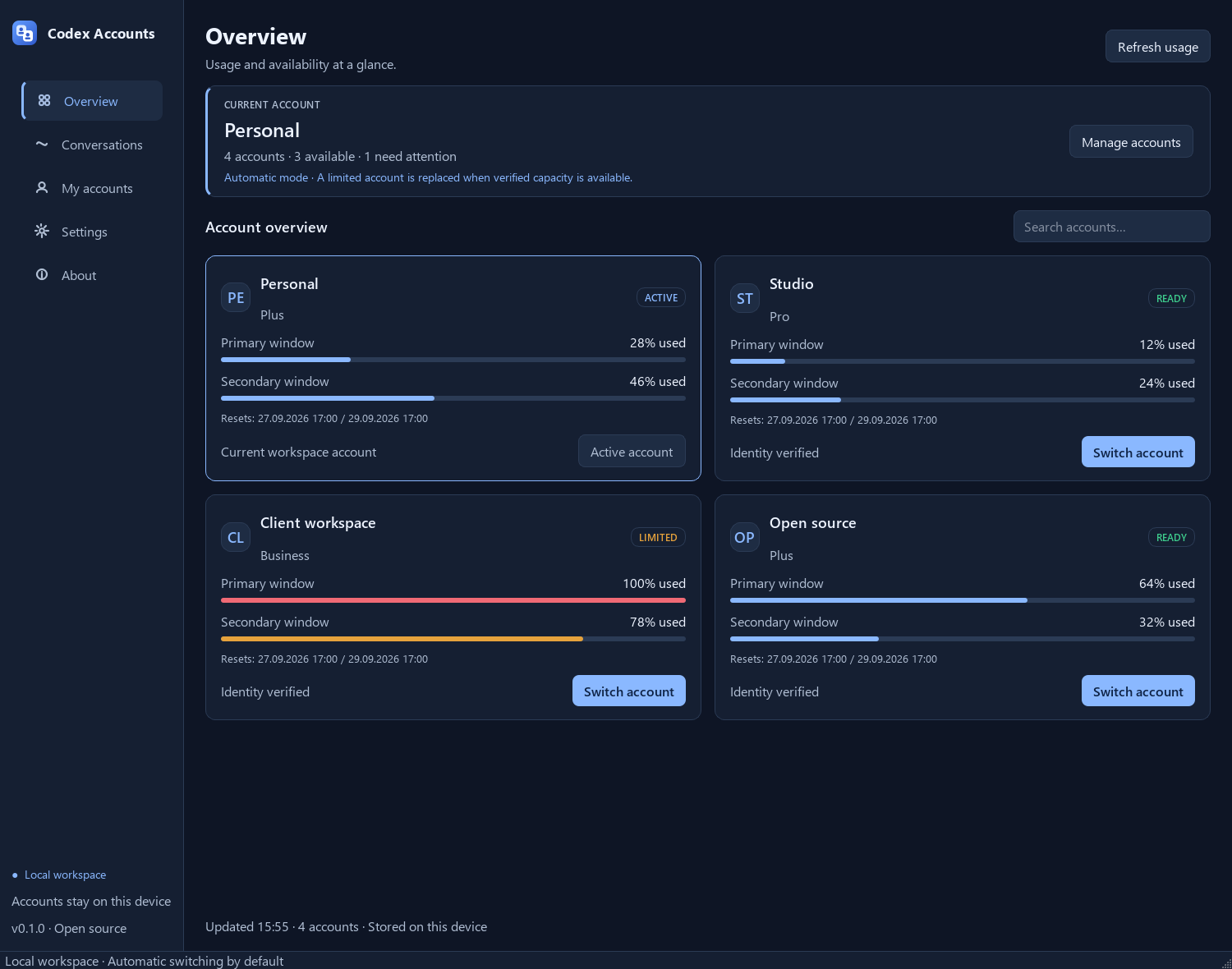Open Settings from the sidebar
Viewport: 1232px width, 969px height.
[92, 232]
